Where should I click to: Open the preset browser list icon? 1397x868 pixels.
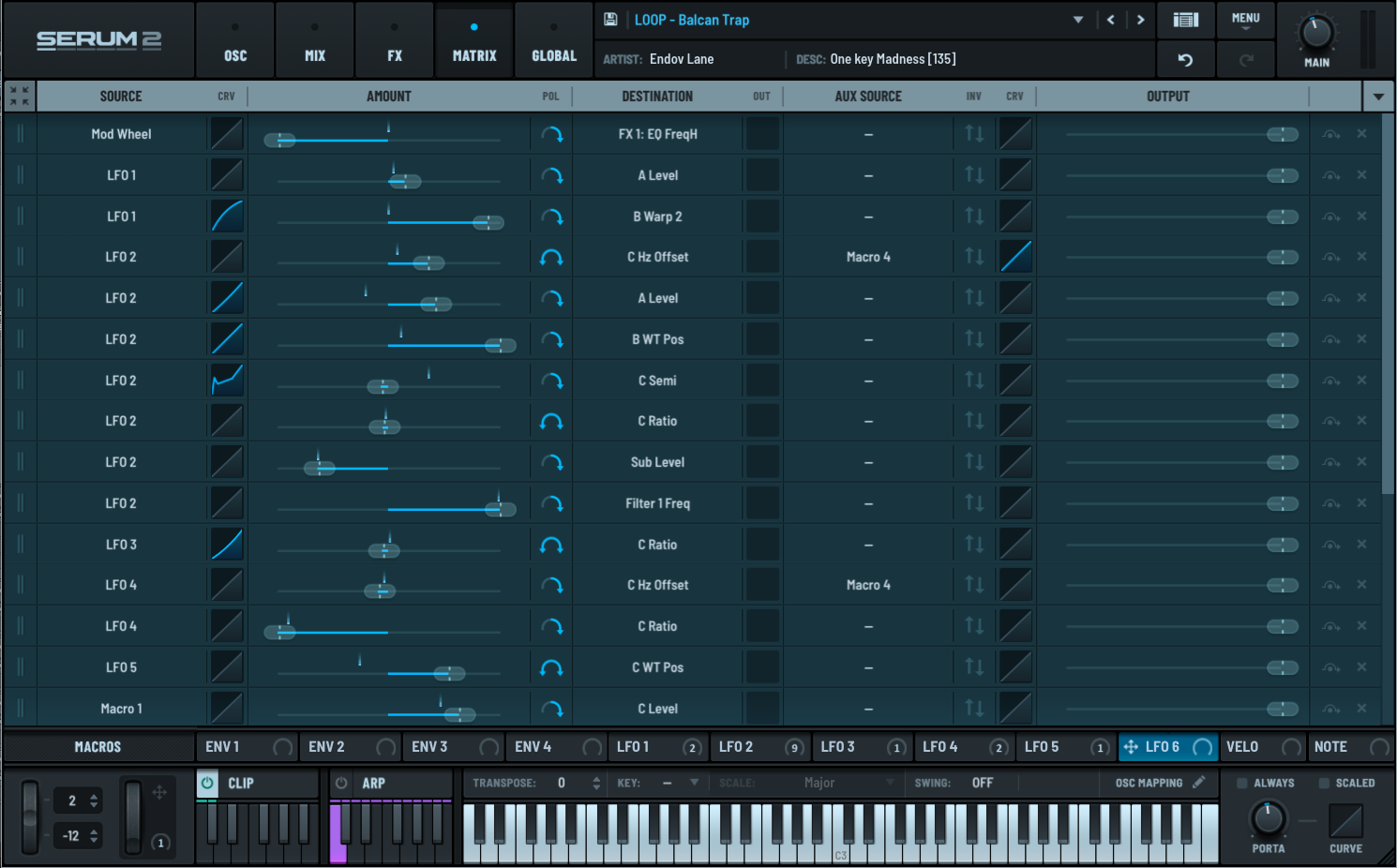tap(1185, 20)
